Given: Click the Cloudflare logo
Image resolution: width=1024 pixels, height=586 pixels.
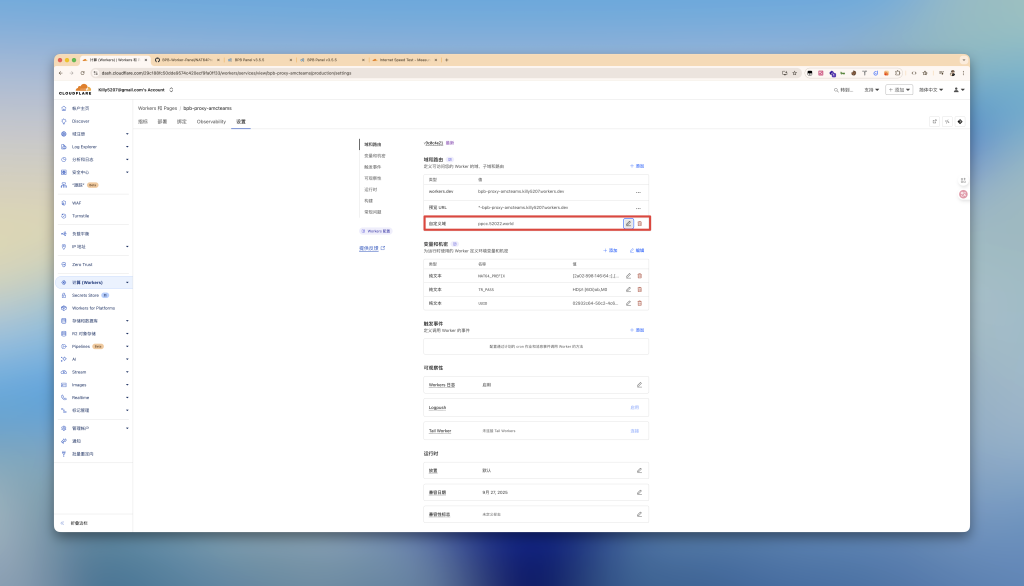Looking at the screenshot, I should pyautogui.click(x=76, y=90).
